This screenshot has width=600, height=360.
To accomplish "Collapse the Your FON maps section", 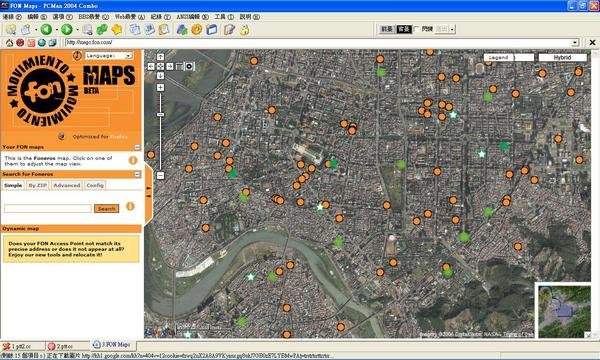I will [137, 147].
